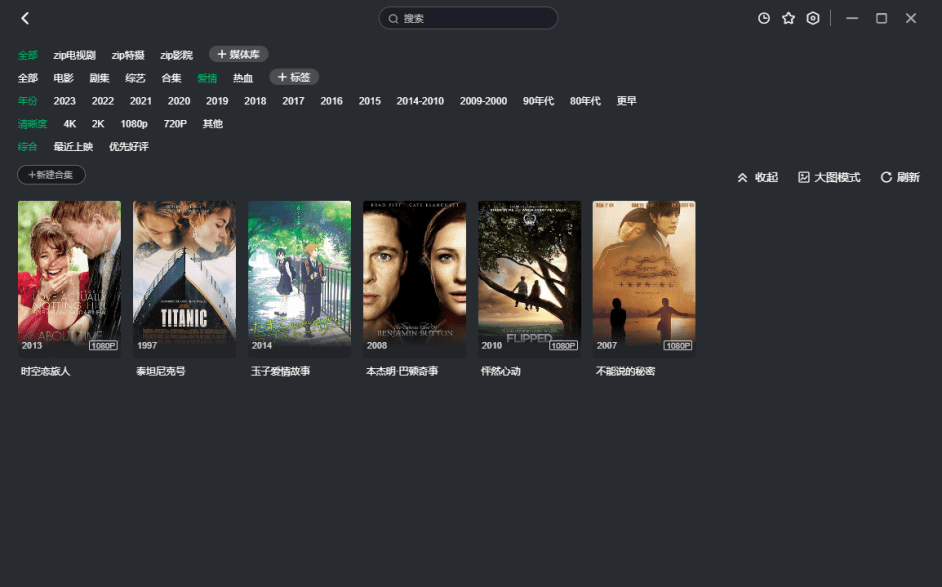Switch to 大图模式 large image view
Image resolution: width=942 pixels, height=587 pixels.
tap(829, 177)
